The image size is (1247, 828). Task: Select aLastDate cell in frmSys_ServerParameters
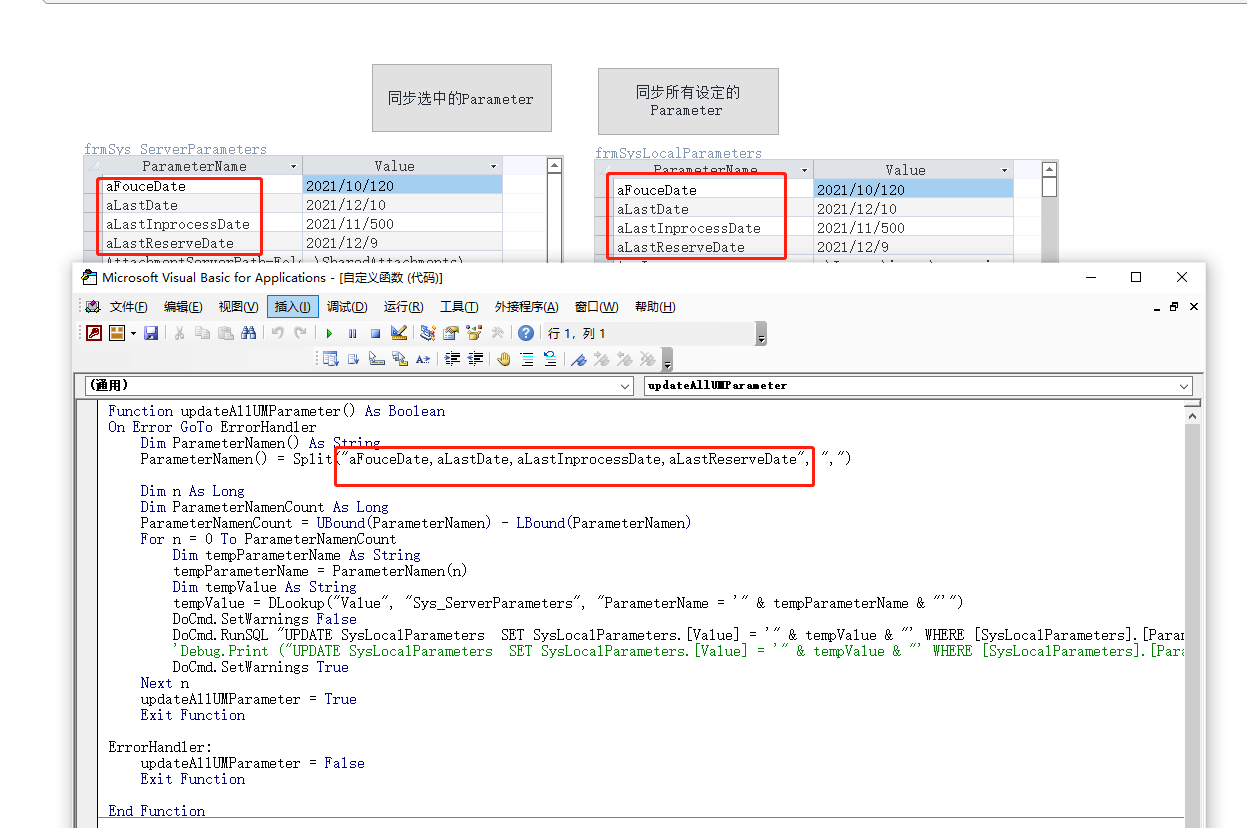(202, 205)
